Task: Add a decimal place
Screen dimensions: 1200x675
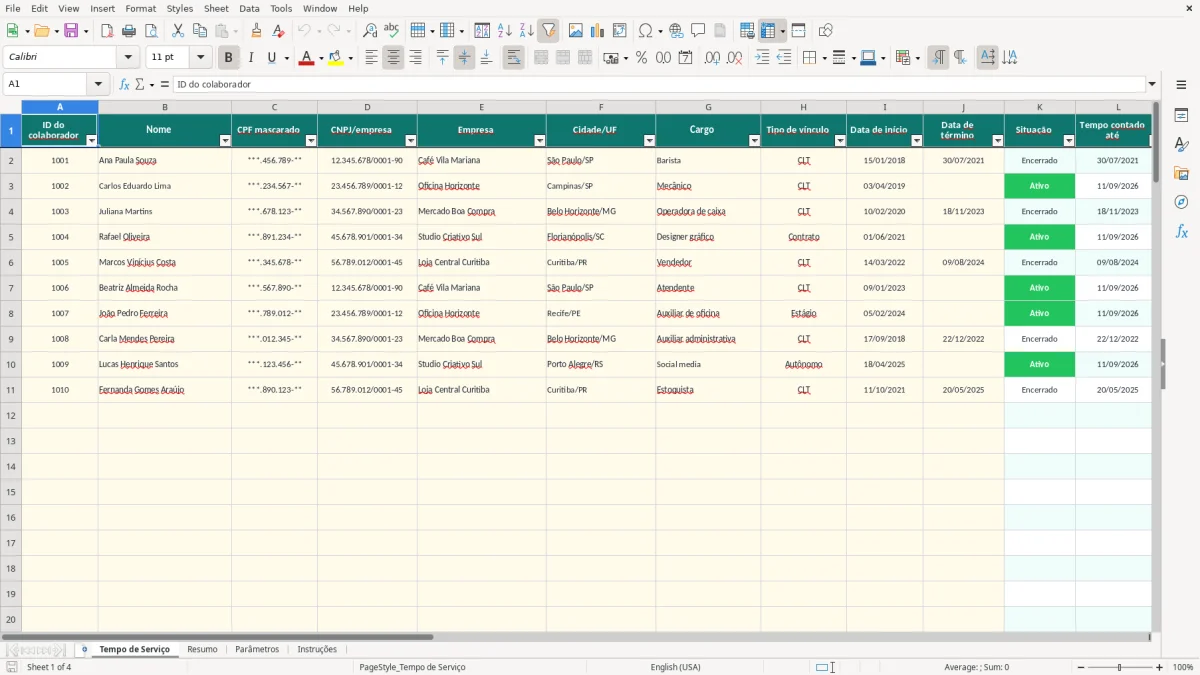Action: 713,58
